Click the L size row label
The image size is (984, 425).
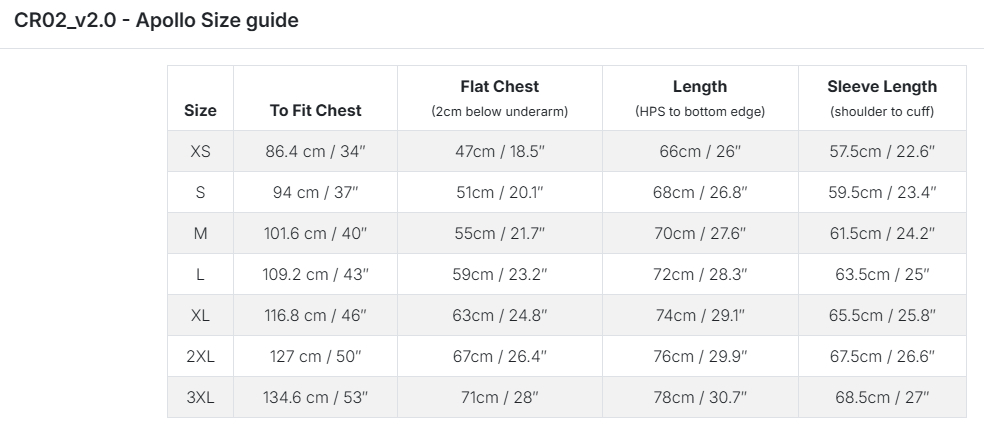(200, 274)
